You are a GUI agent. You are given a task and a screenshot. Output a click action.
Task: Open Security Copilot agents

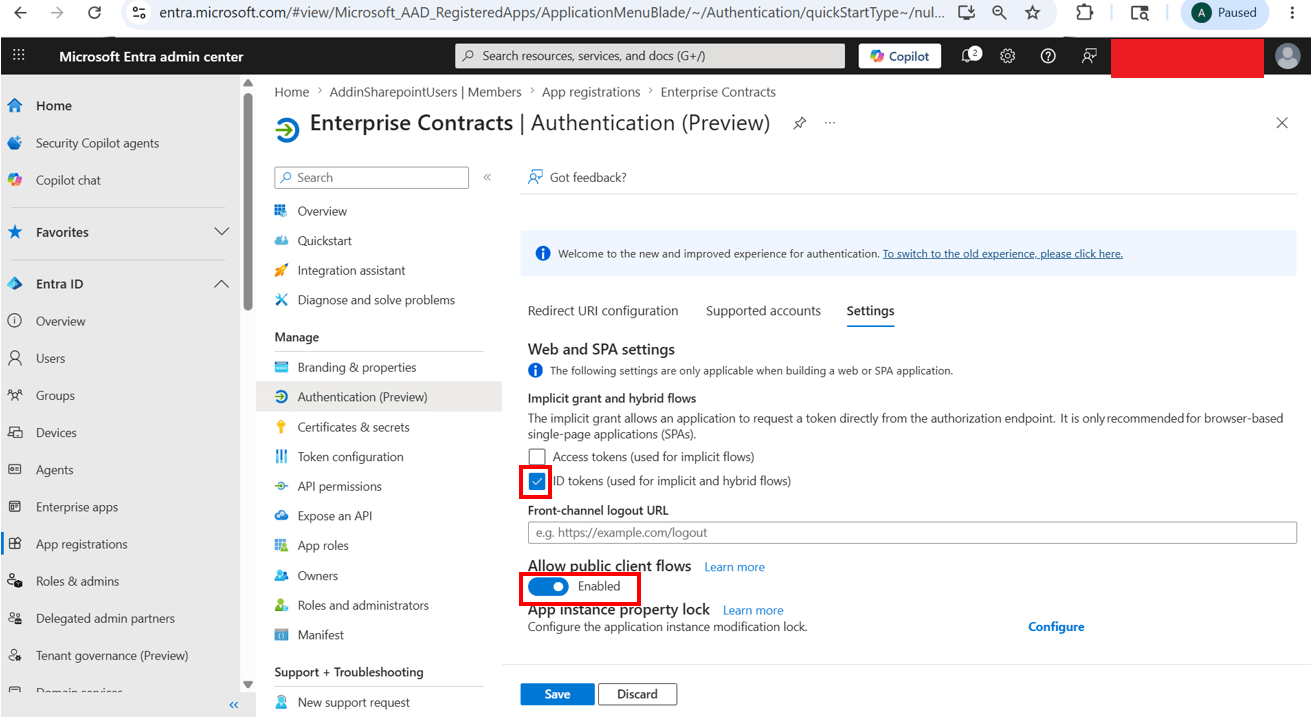point(97,143)
